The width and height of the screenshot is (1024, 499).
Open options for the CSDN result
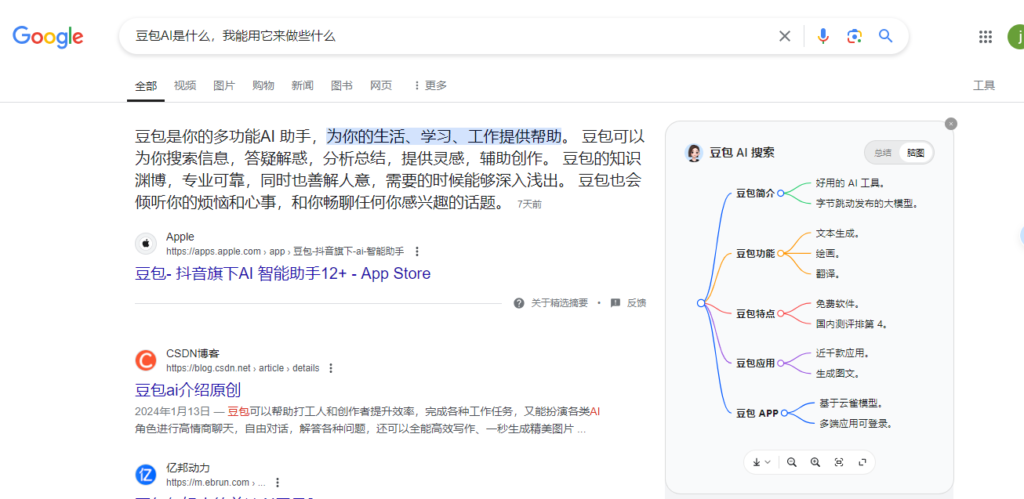click(x=330, y=368)
